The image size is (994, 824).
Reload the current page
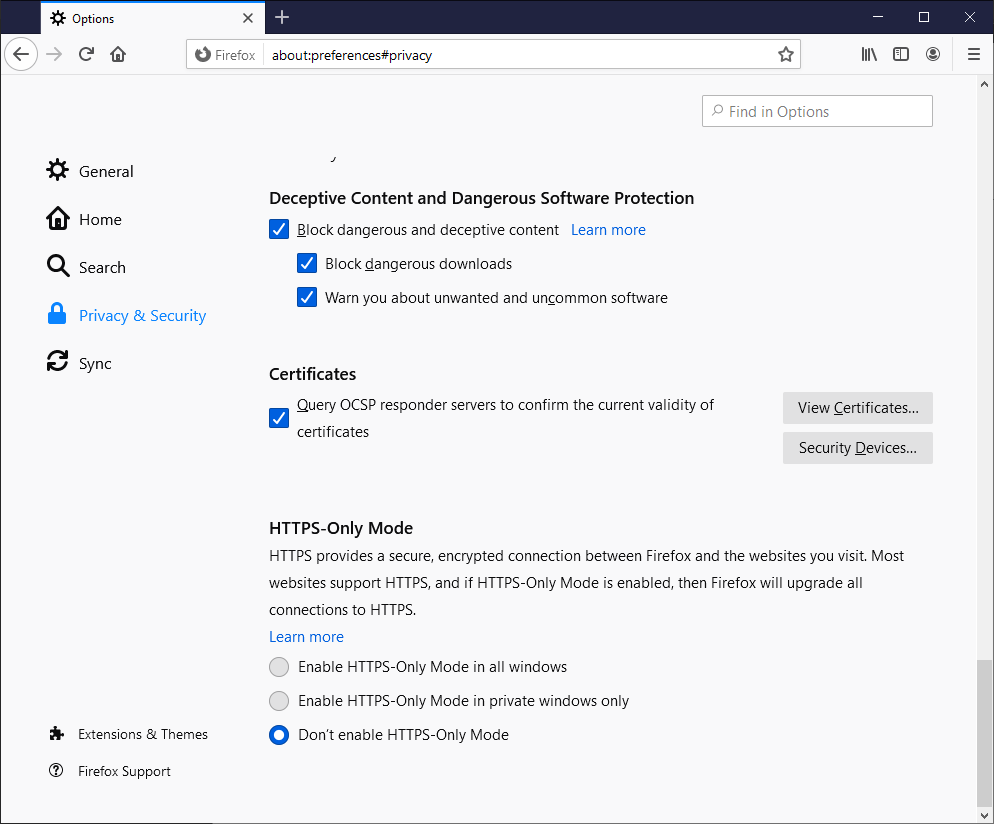(87, 54)
